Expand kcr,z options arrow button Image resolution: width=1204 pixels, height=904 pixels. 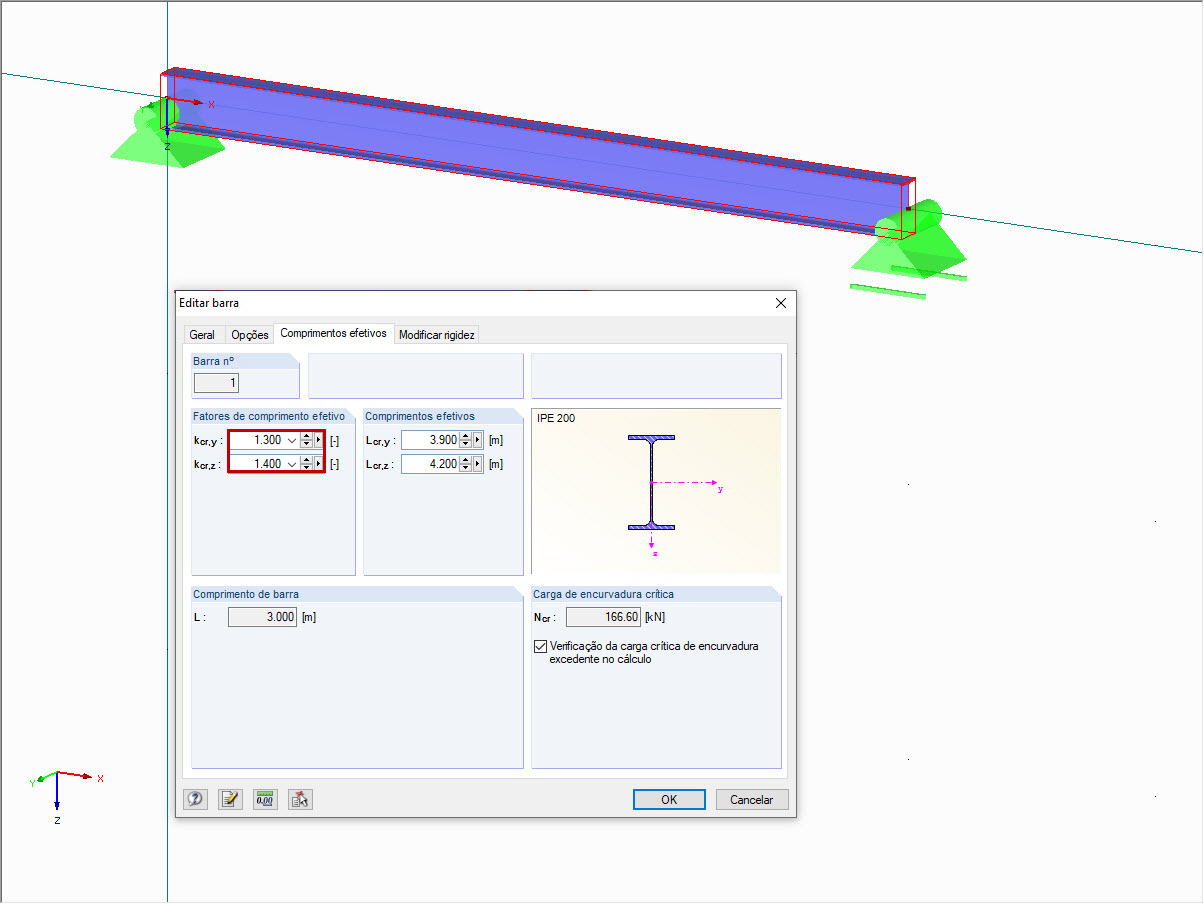[319, 464]
